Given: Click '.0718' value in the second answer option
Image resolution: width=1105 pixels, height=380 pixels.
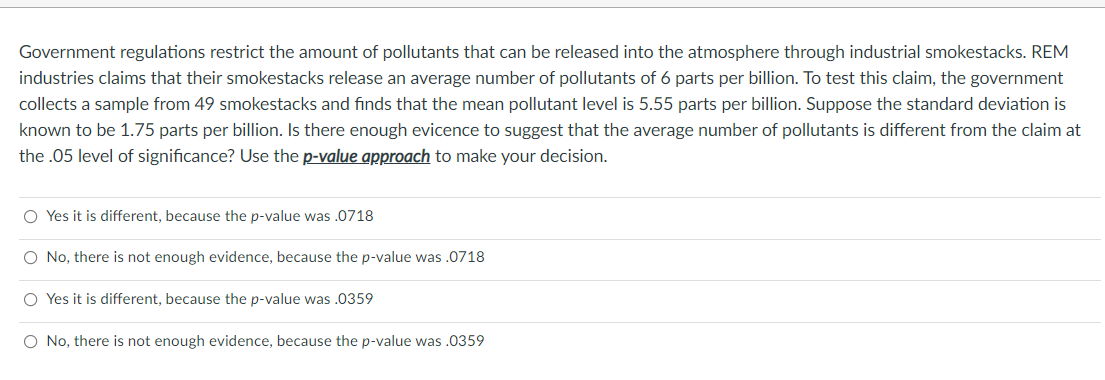Looking at the screenshot, I should coord(466,257).
